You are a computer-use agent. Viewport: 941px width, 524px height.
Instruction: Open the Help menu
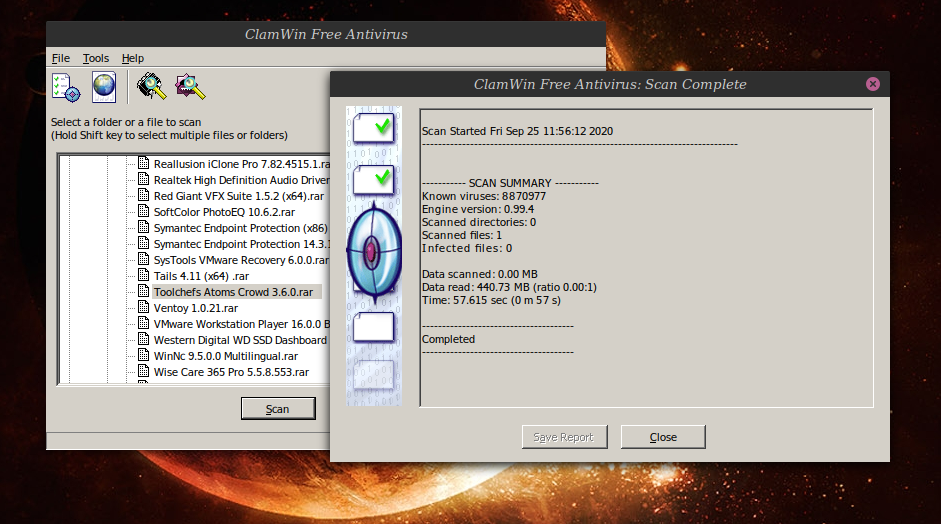click(133, 58)
